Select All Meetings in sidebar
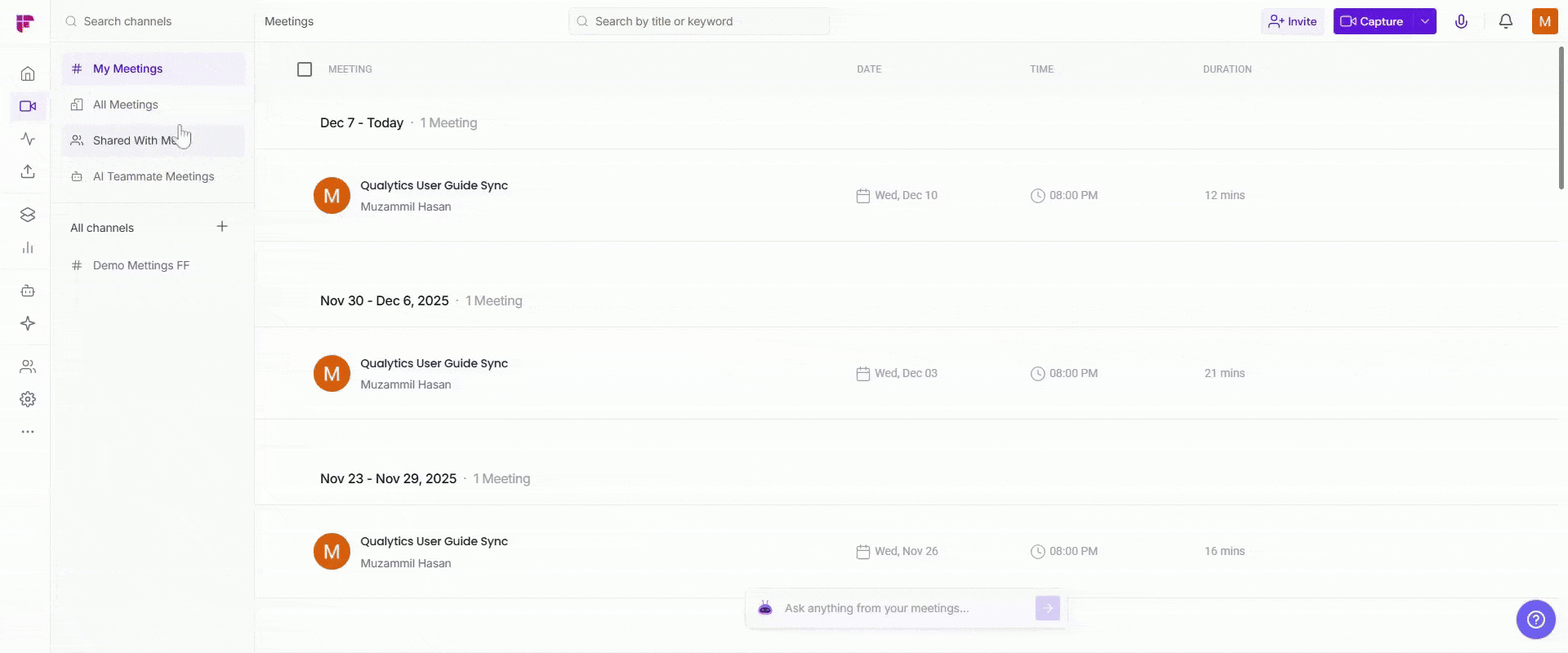 pos(153,104)
